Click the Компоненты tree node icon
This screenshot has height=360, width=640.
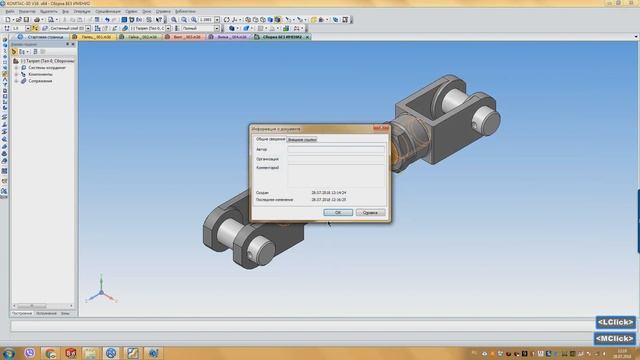(24, 74)
